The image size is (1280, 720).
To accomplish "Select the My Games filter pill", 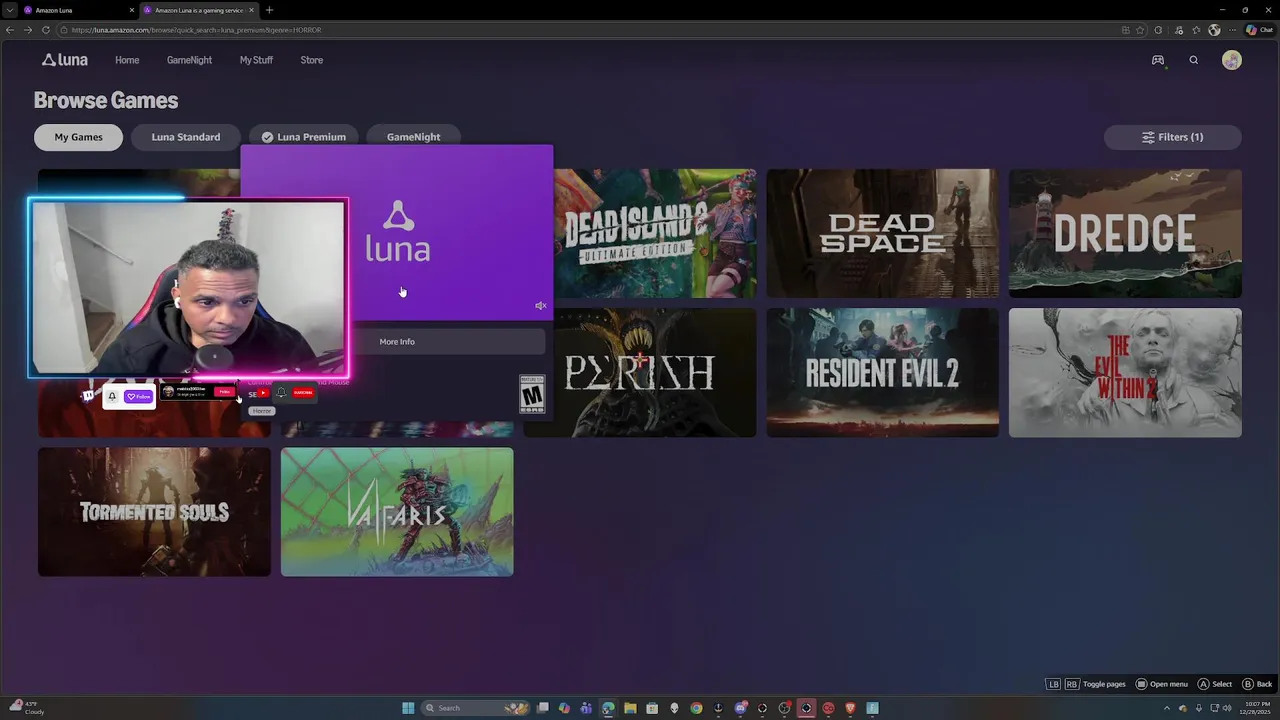I will coord(78,137).
